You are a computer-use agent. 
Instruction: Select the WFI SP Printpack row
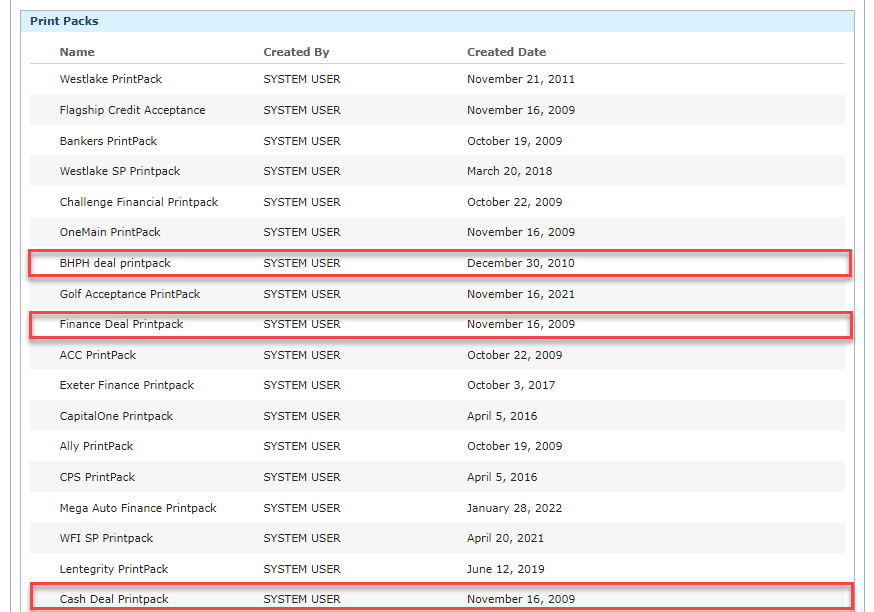[108, 538]
